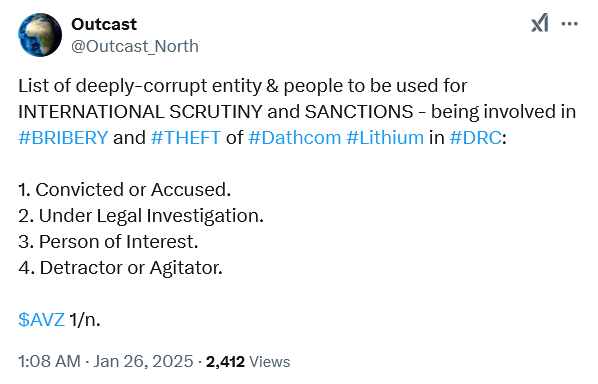Open the three-dot more options menu
The image size is (598, 384).
tap(569, 24)
